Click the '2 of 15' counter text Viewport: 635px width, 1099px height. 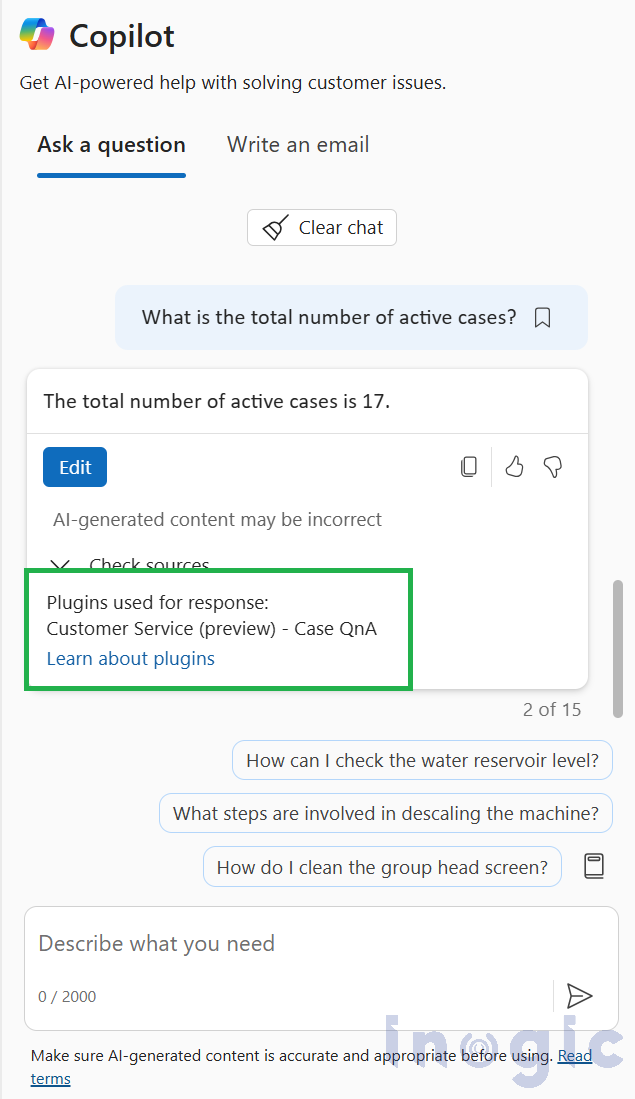pyautogui.click(x=552, y=709)
